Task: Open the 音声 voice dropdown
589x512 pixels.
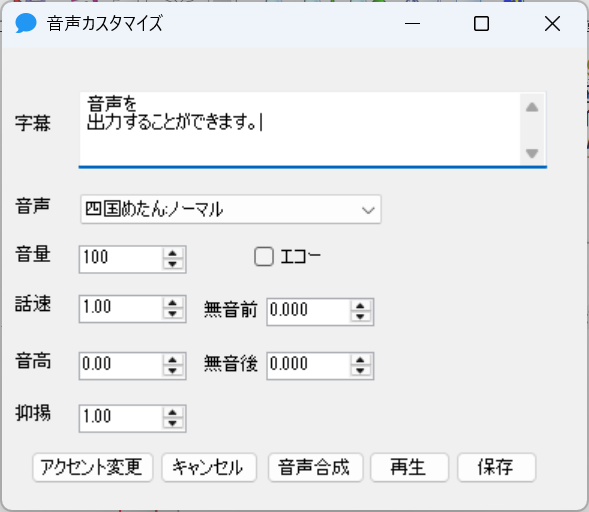Action: tap(231, 209)
